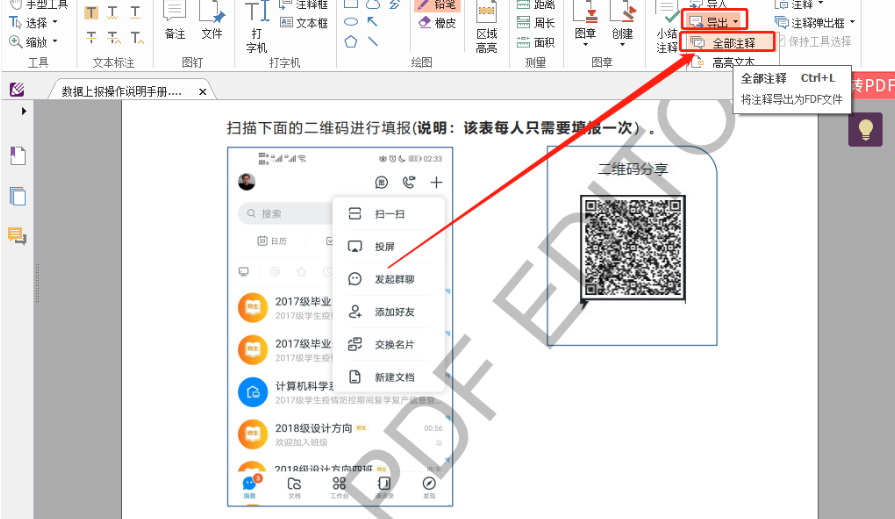
Task: Switch to the 数据上报操作说明手册 document tab
Action: coord(122,91)
